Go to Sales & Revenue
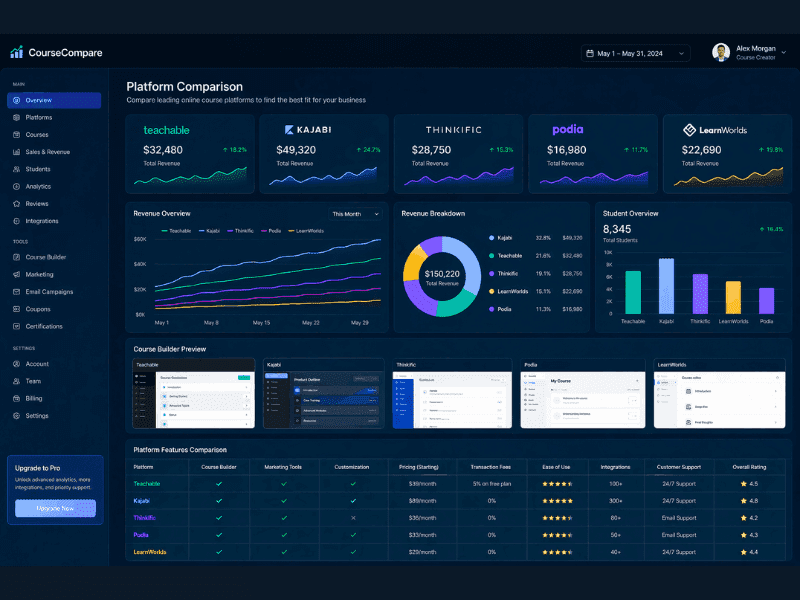This screenshot has width=800, height=600. pyautogui.click(x=54, y=152)
